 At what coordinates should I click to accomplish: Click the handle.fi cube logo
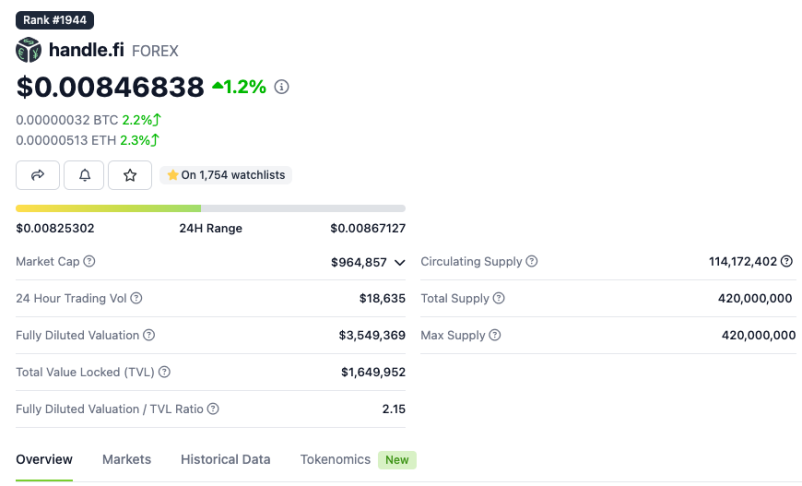pyautogui.click(x=29, y=50)
